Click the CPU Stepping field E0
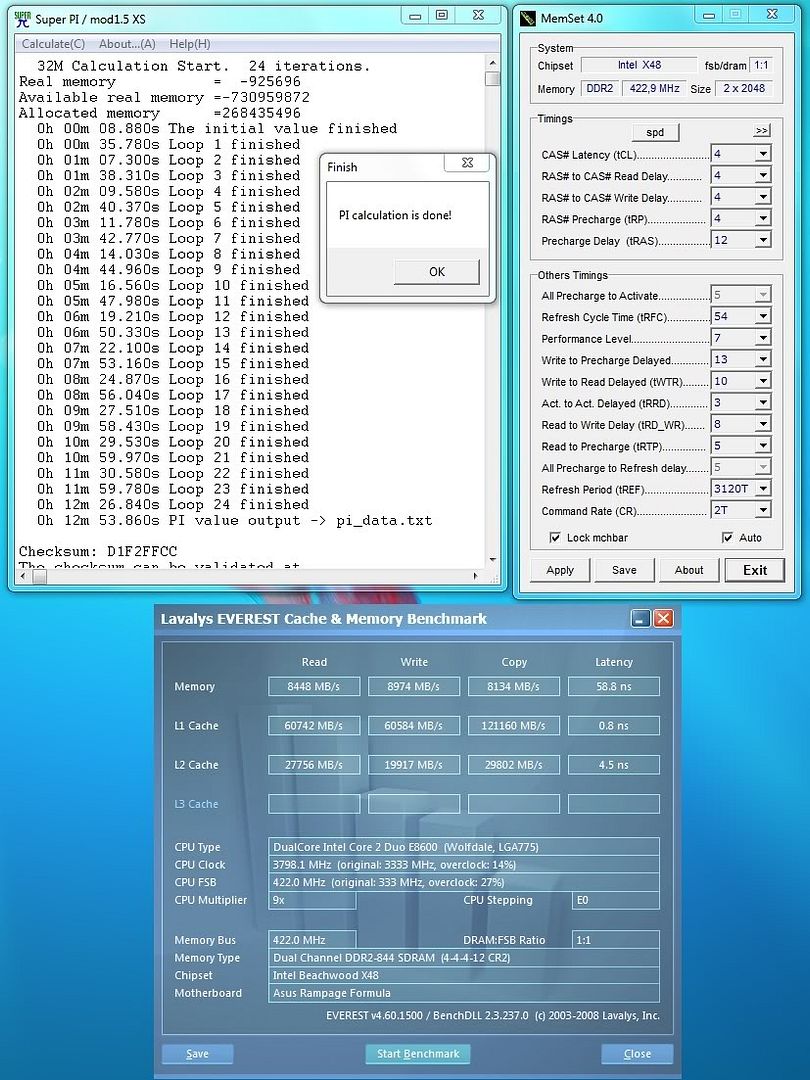 [x=616, y=900]
